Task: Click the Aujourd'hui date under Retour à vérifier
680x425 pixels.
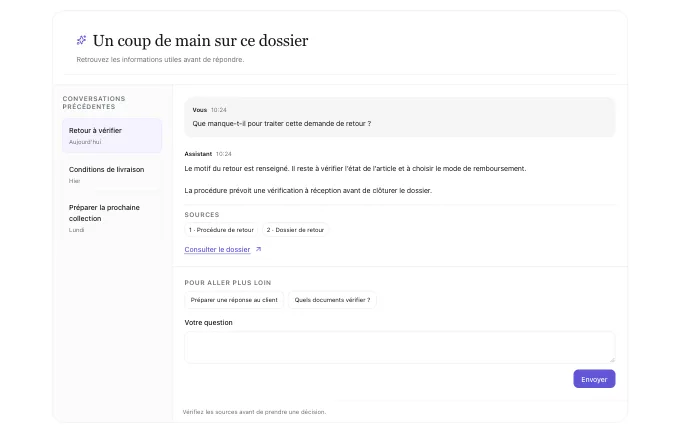Action: point(85,142)
